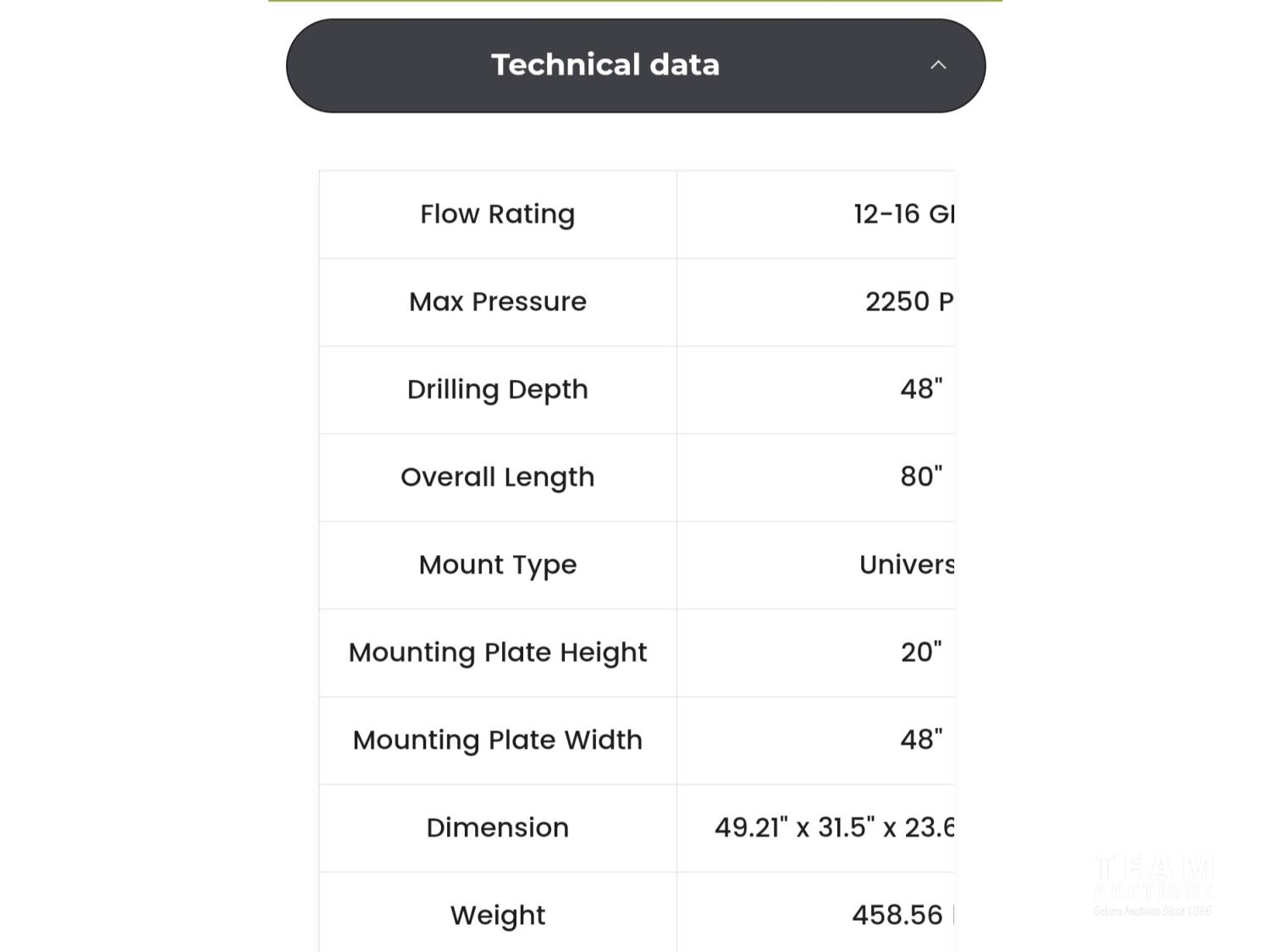Click the 20" mounting plate height value
This screenshot has width=1270, height=952.
click(x=921, y=652)
